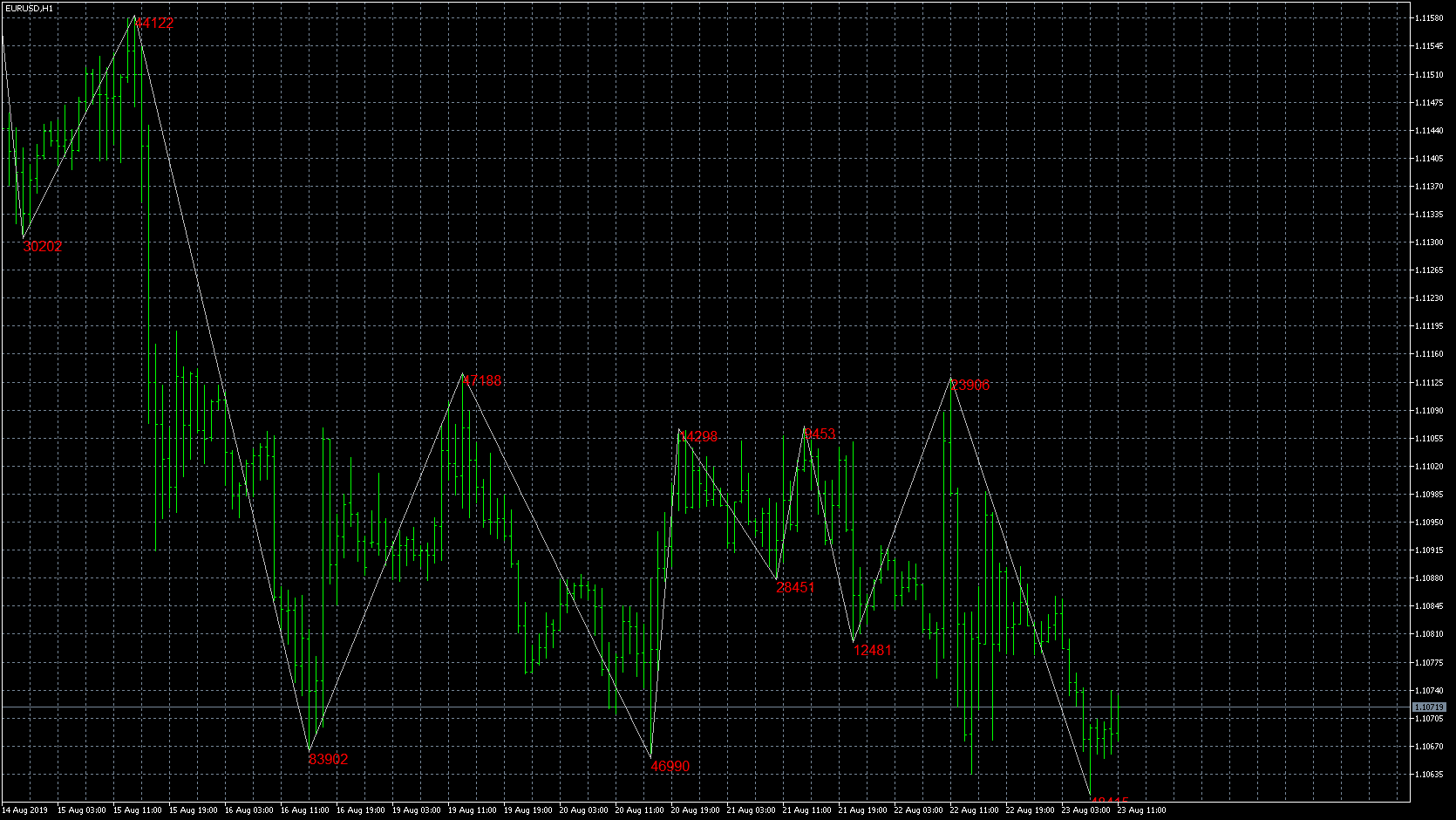The height and width of the screenshot is (820, 1456).
Task: Select the 8453 swing high label
Action: [820, 434]
